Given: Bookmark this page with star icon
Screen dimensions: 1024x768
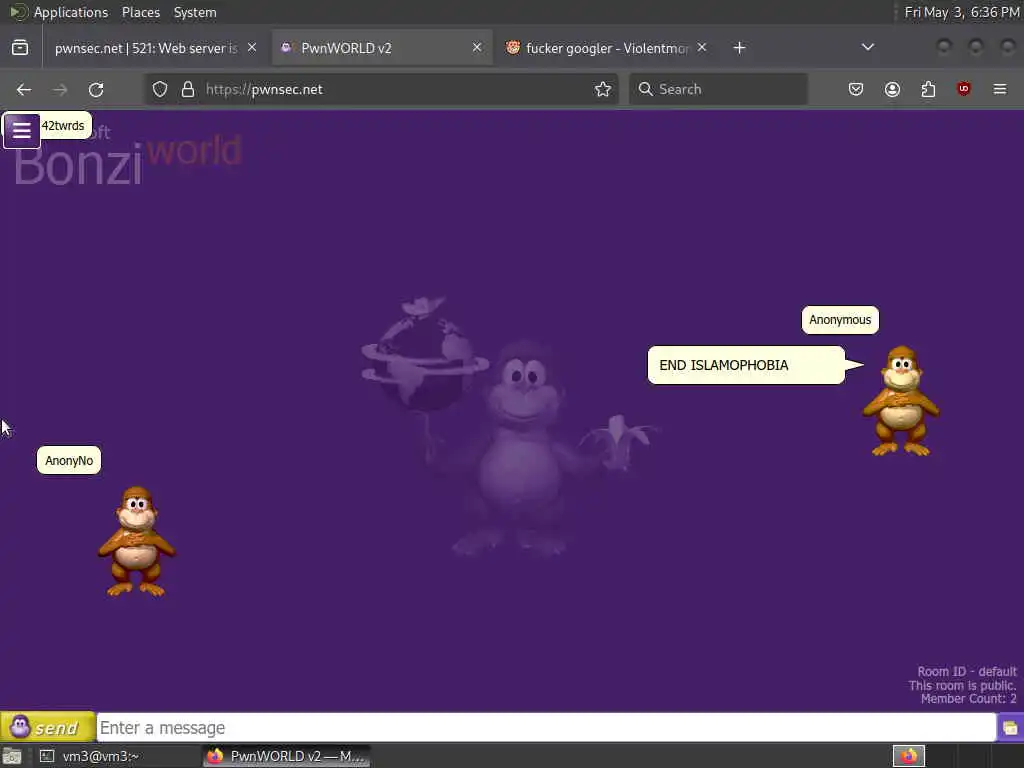Looking at the screenshot, I should click(603, 89).
